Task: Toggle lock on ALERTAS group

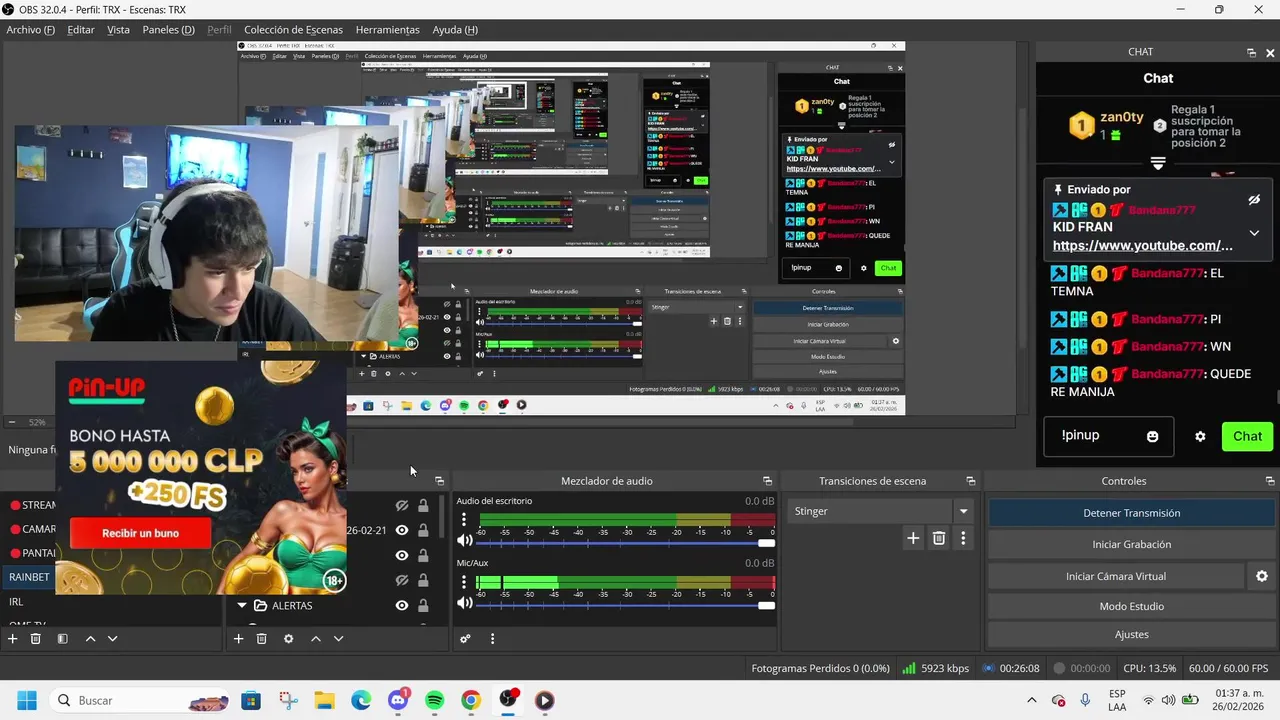Action: tap(423, 605)
